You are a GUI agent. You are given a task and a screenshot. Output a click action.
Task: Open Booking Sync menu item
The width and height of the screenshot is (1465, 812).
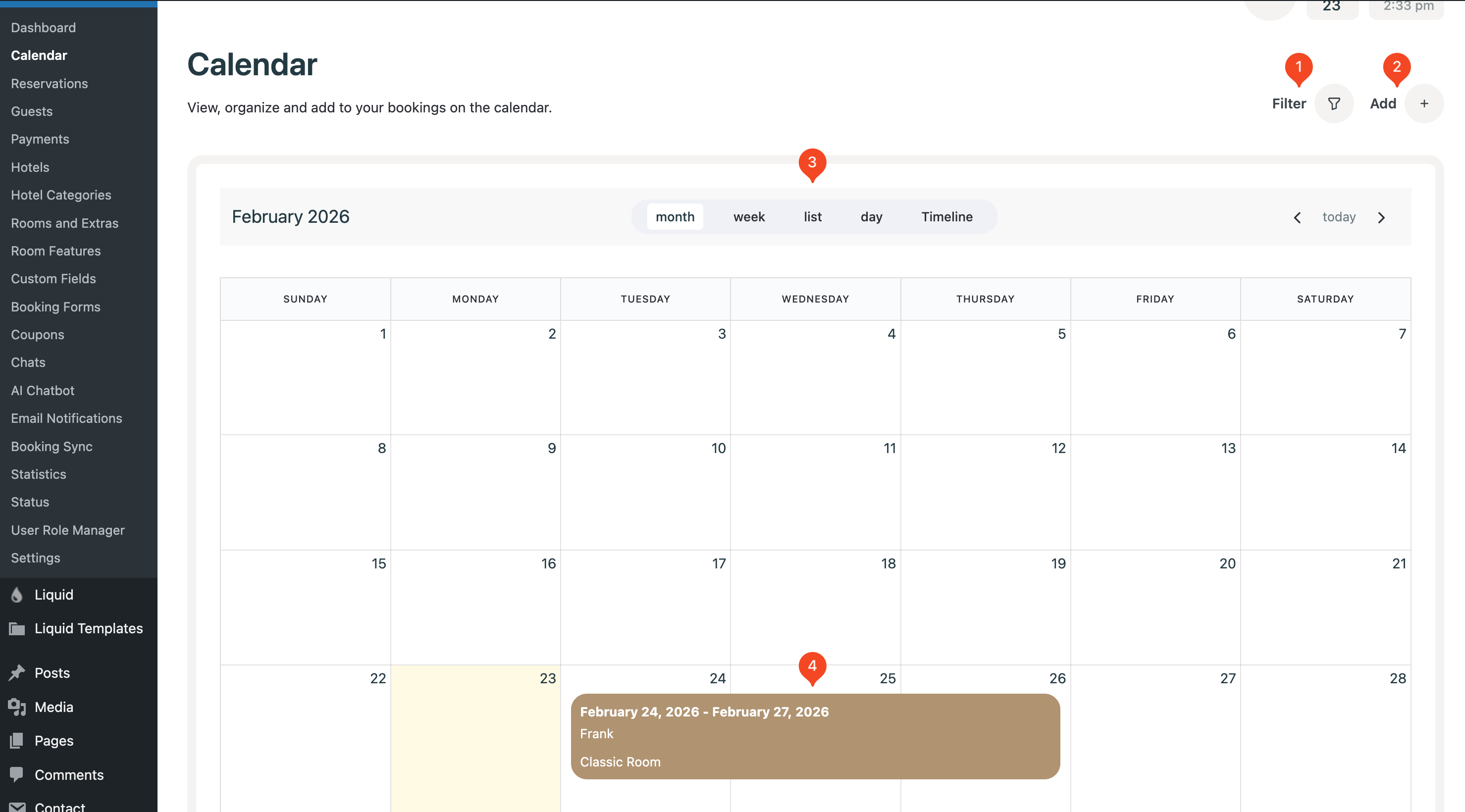52,447
